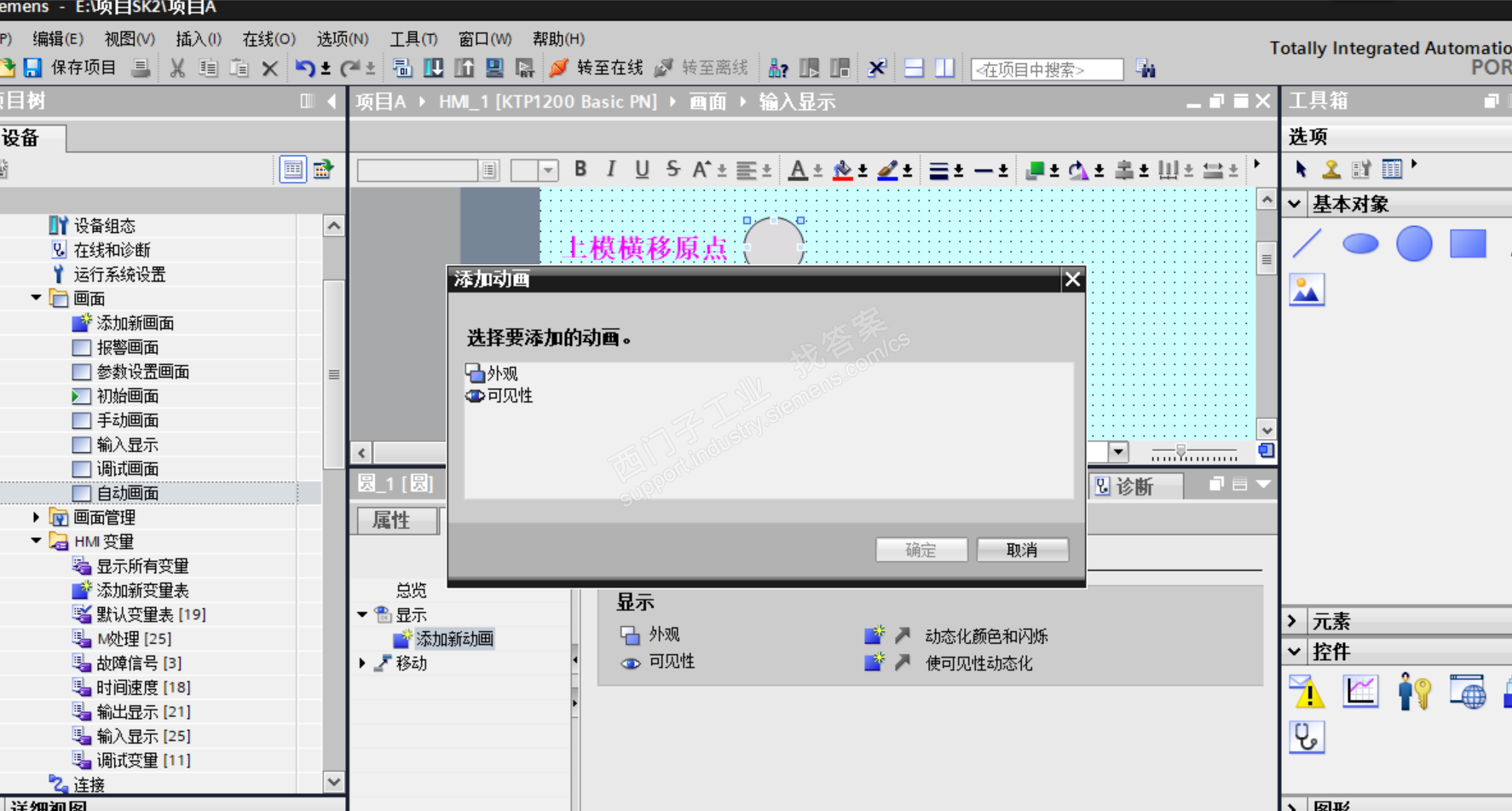Click Dynamize colors and flashing (动态化颜色和闪烁) link
The image size is (1512, 811).
pos(985,636)
